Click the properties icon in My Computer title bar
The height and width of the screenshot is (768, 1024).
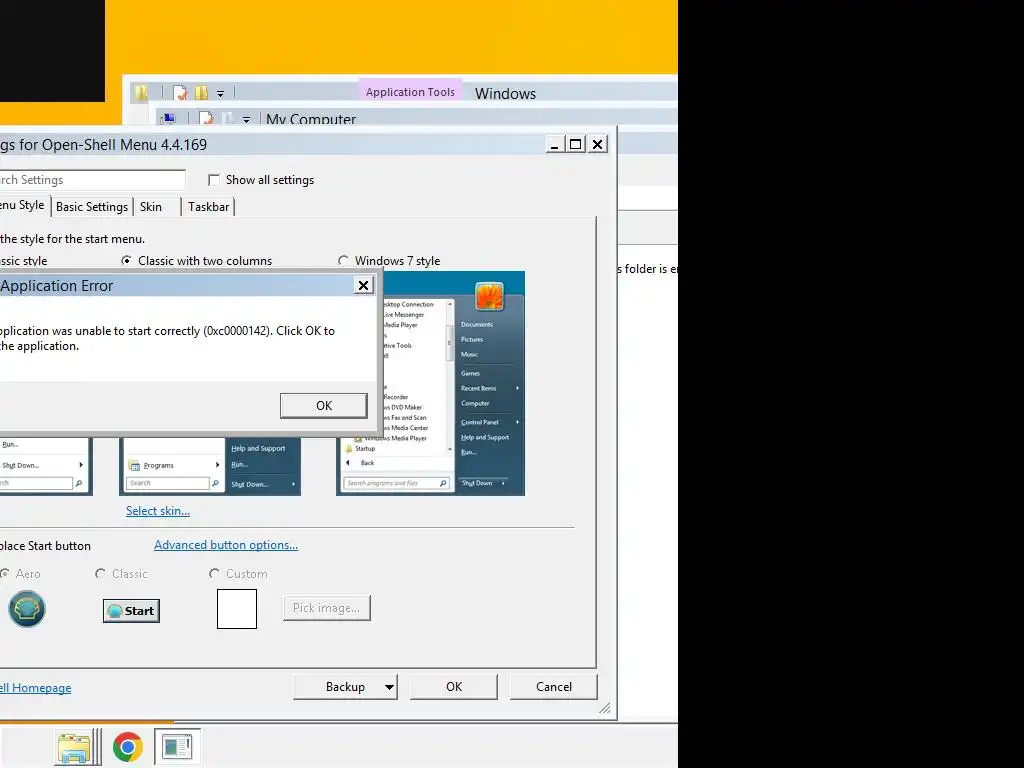tap(206, 118)
